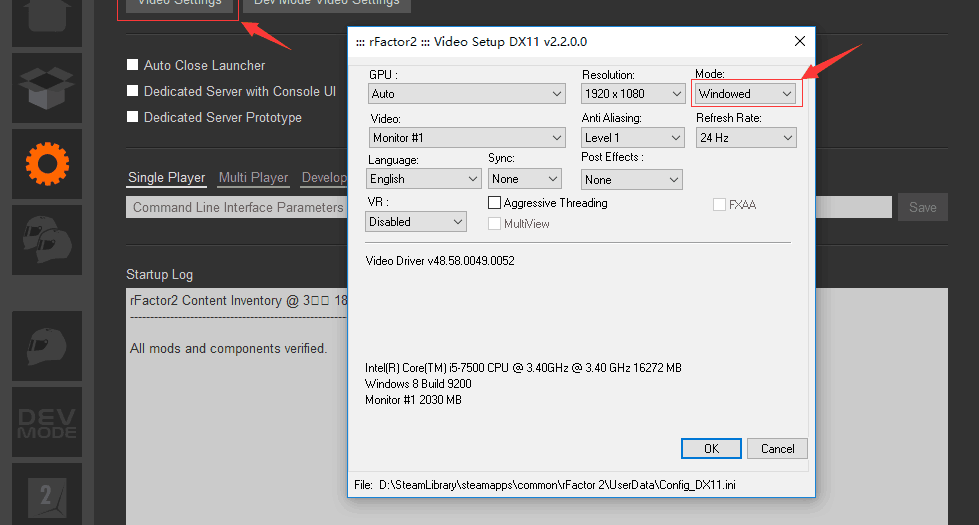Open the Mode dropdown showing Windowed
Viewport: 979px width, 525px height.
click(x=745, y=94)
